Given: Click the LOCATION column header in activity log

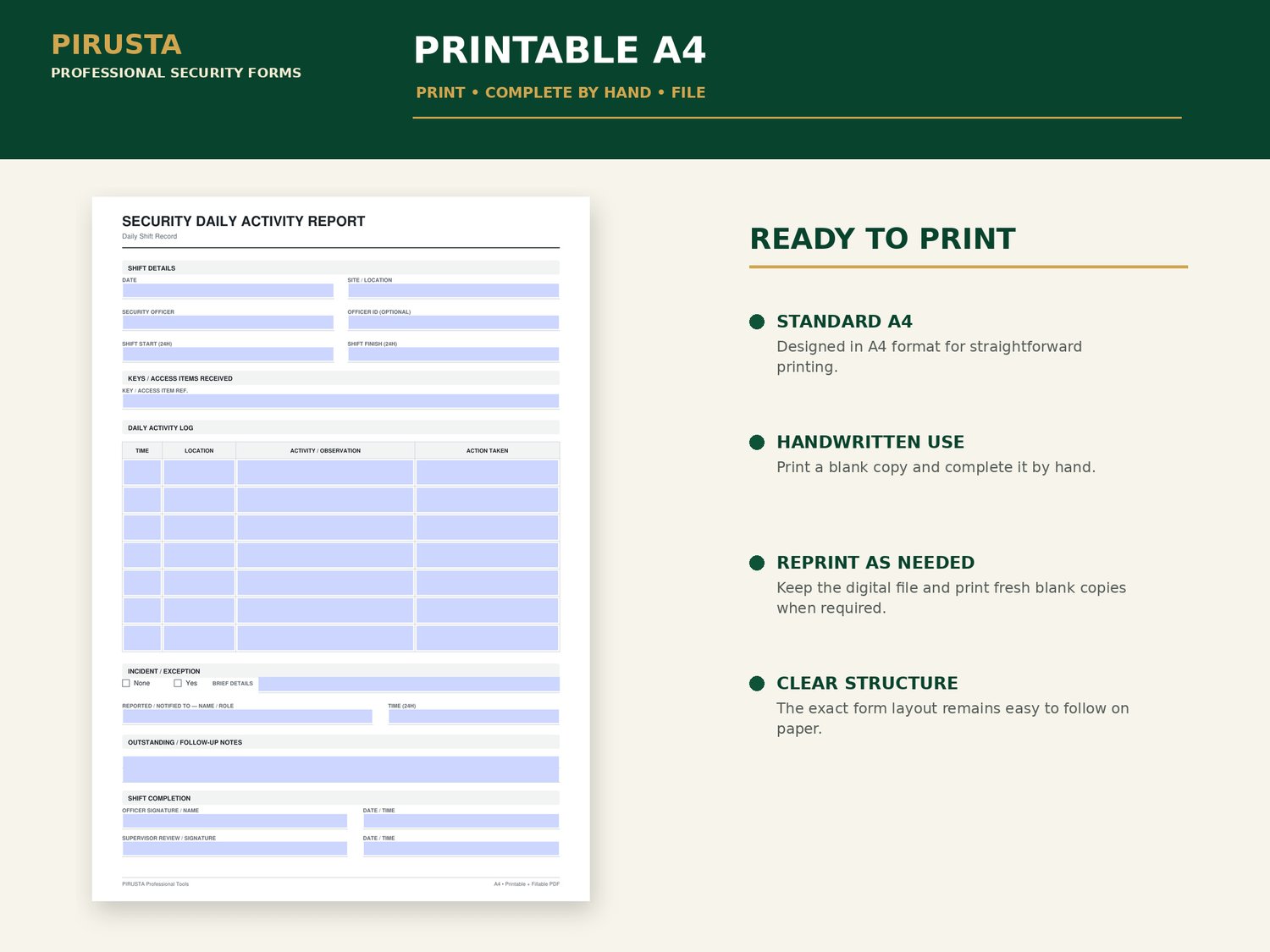Looking at the screenshot, I should point(199,451).
